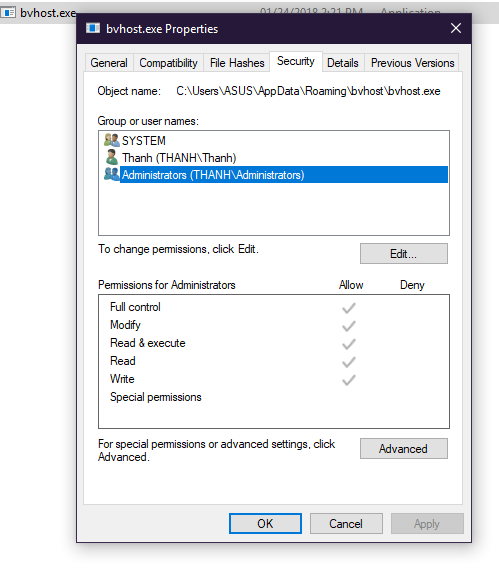The image size is (499, 578).
Task: Click the Write permission Allow checkmark
Action: (x=349, y=380)
